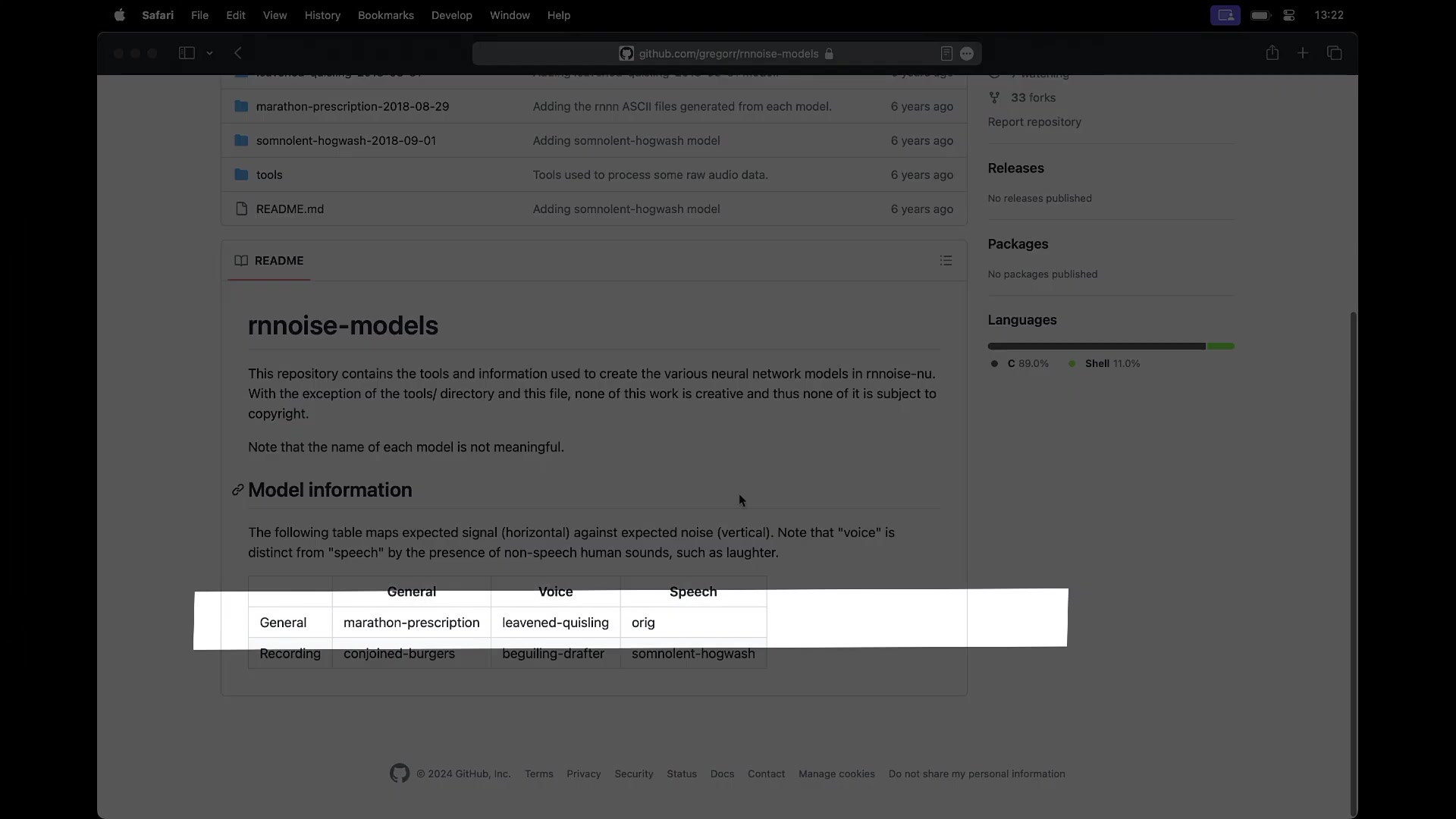Click the Report repository link

coord(1034,122)
